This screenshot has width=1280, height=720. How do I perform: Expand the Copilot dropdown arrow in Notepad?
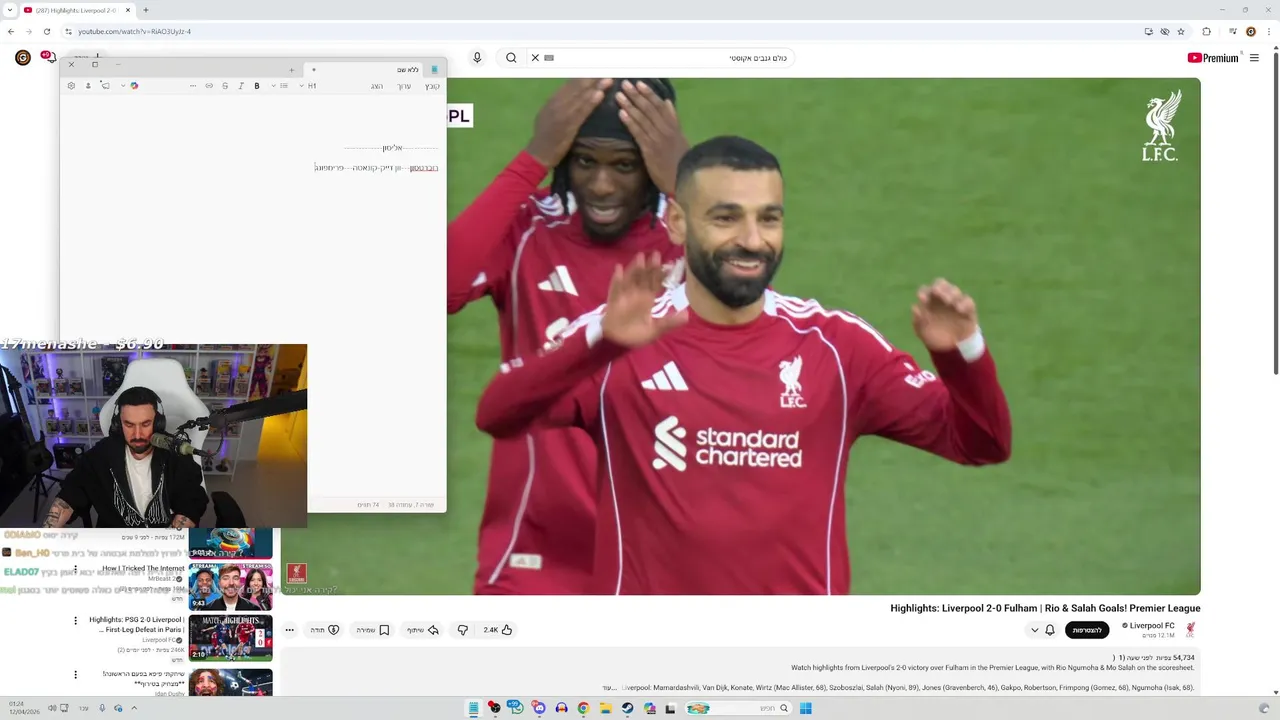coord(123,86)
